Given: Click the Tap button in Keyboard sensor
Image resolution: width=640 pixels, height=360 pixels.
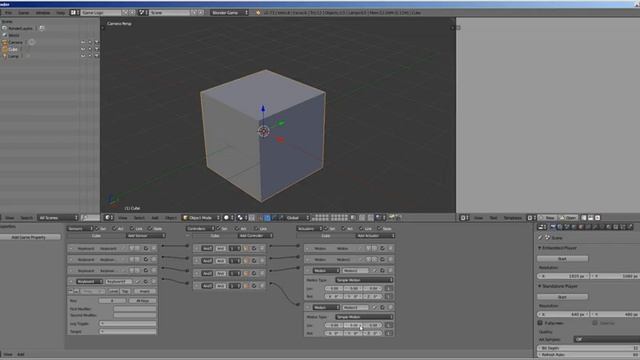Looking at the screenshot, I should click(125, 291).
